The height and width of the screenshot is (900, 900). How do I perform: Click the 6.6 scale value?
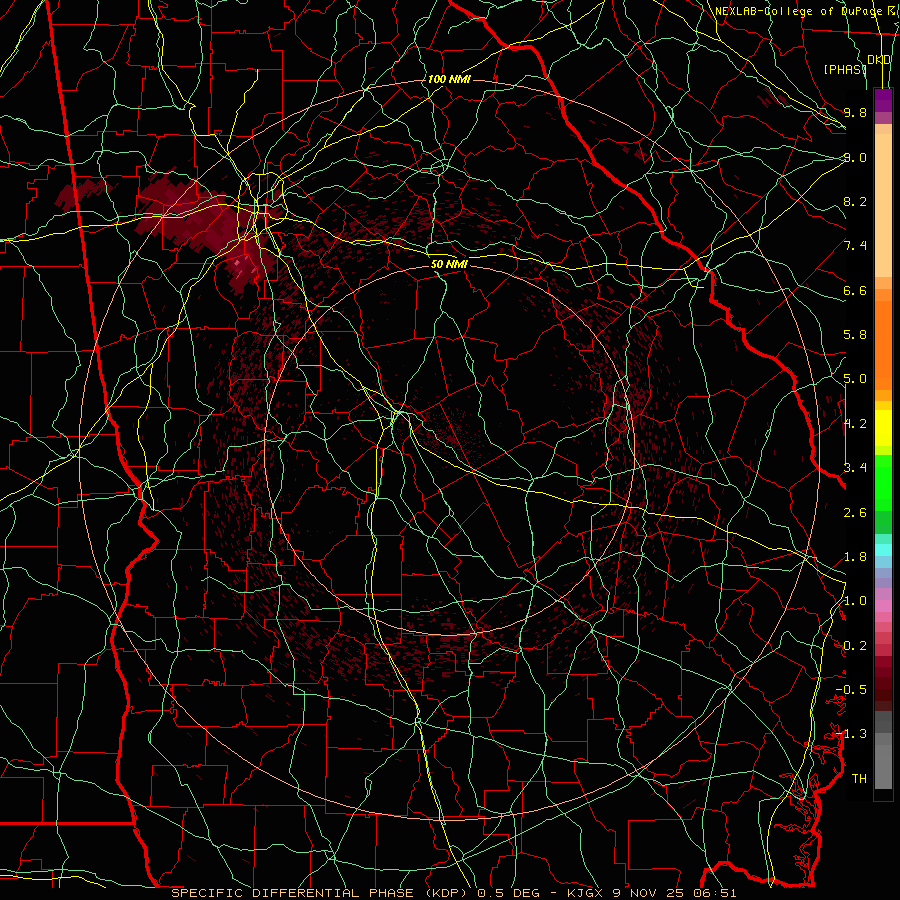click(x=855, y=290)
